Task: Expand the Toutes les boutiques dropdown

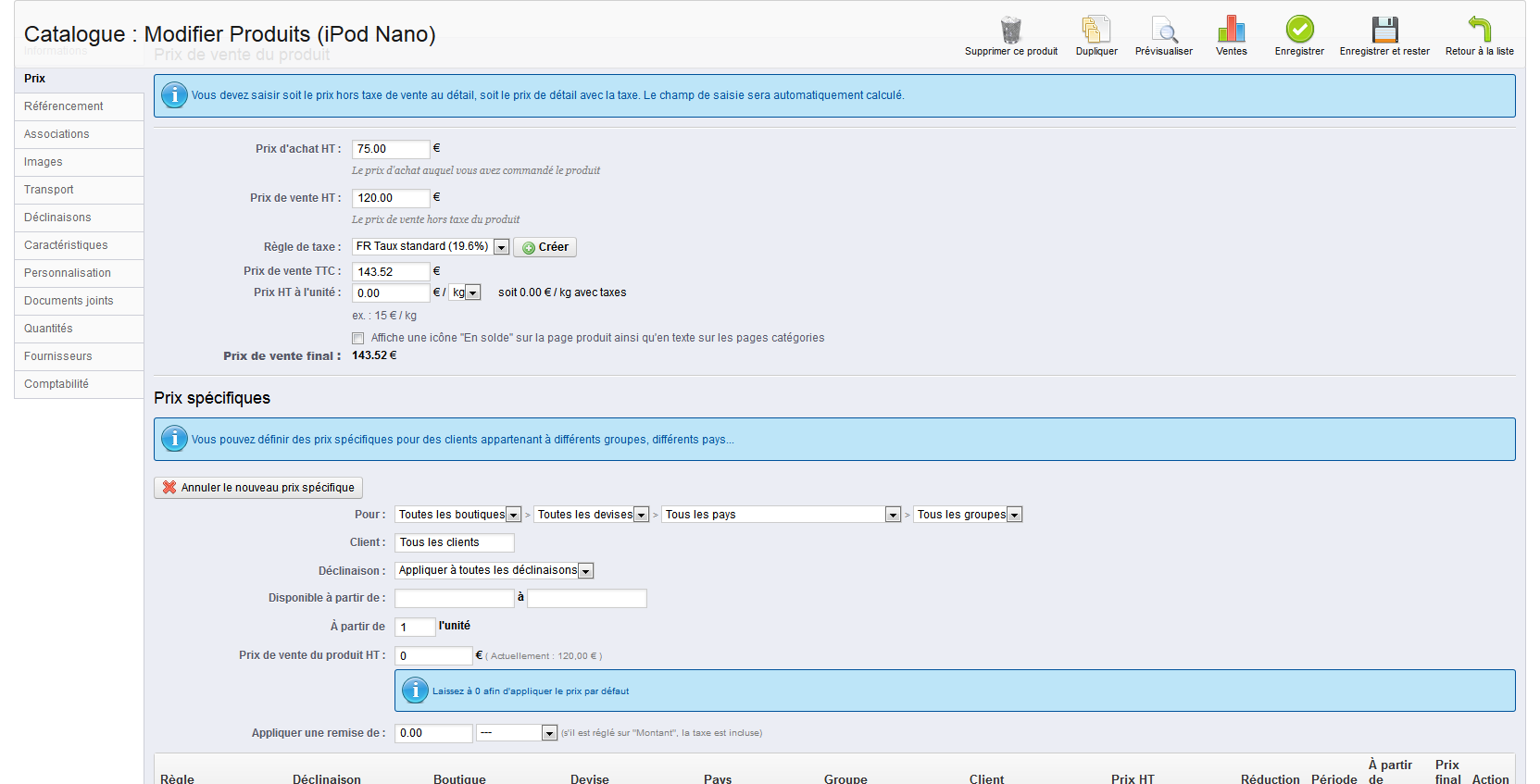Action: [x=458, y=515]
